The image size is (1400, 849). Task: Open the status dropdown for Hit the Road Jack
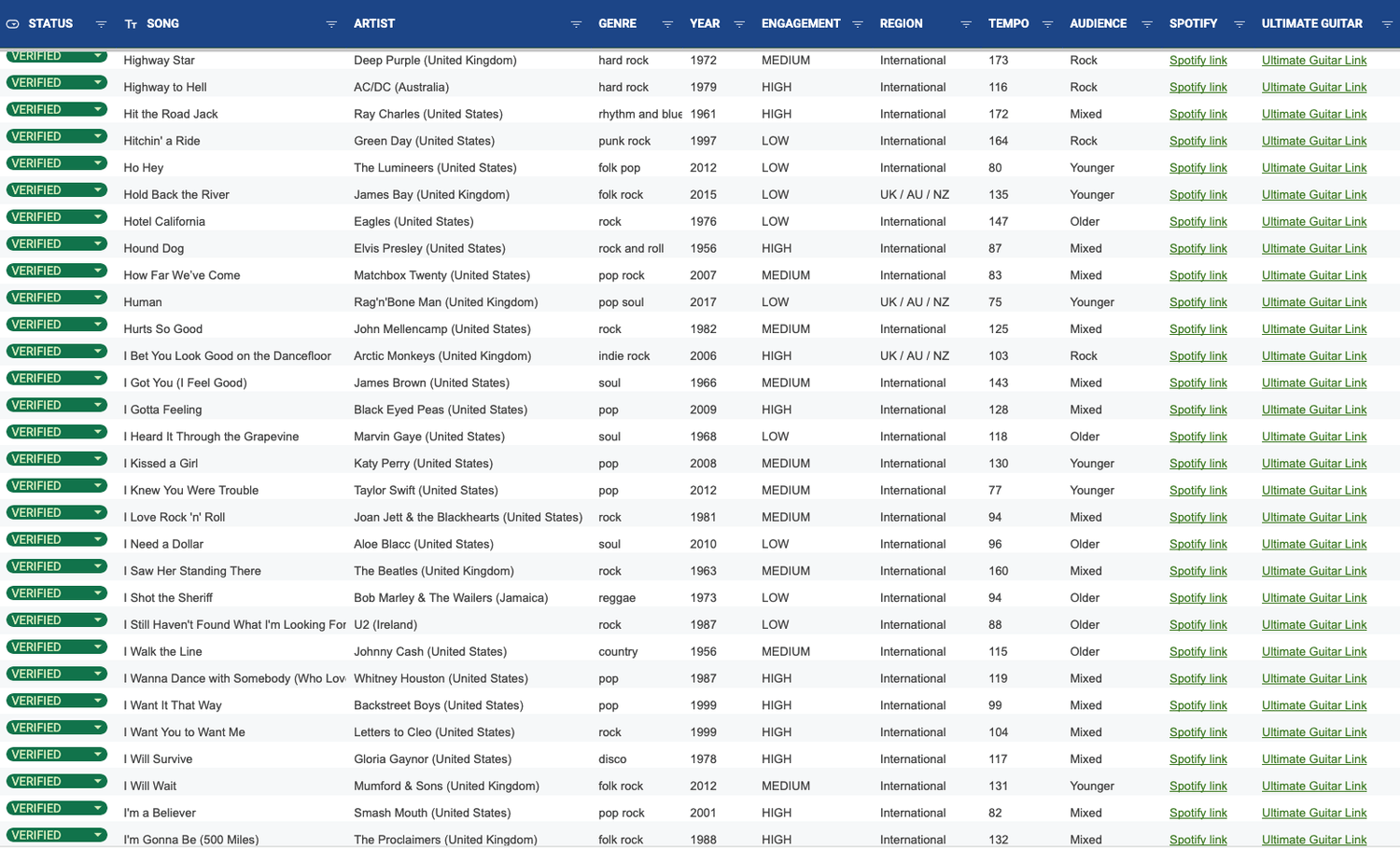(98, 110)
